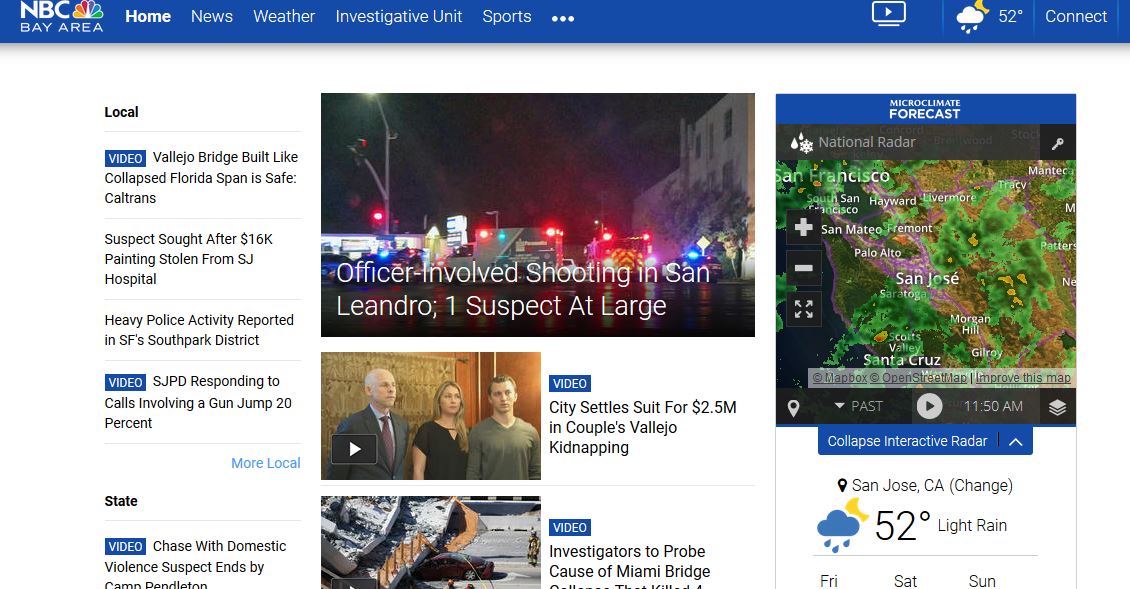Expand the radar map to fullscreen
The width and height of the screenshot is (1130, 589).
[804, 309]
